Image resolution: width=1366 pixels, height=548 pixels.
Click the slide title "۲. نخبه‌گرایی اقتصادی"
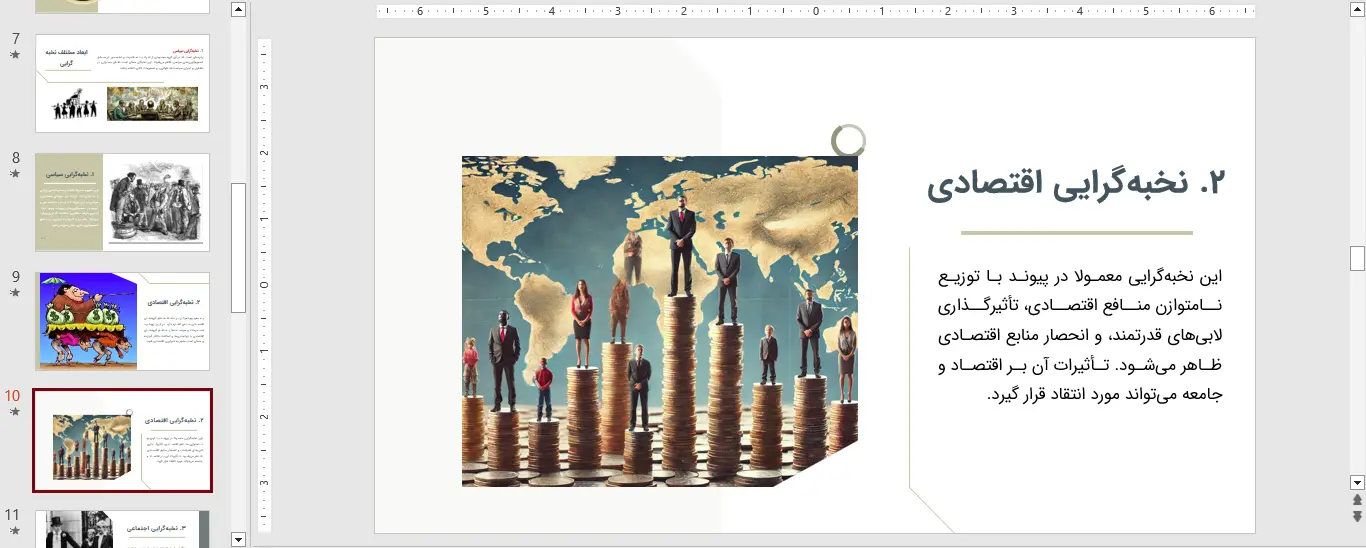click(x=1076, y=184)
